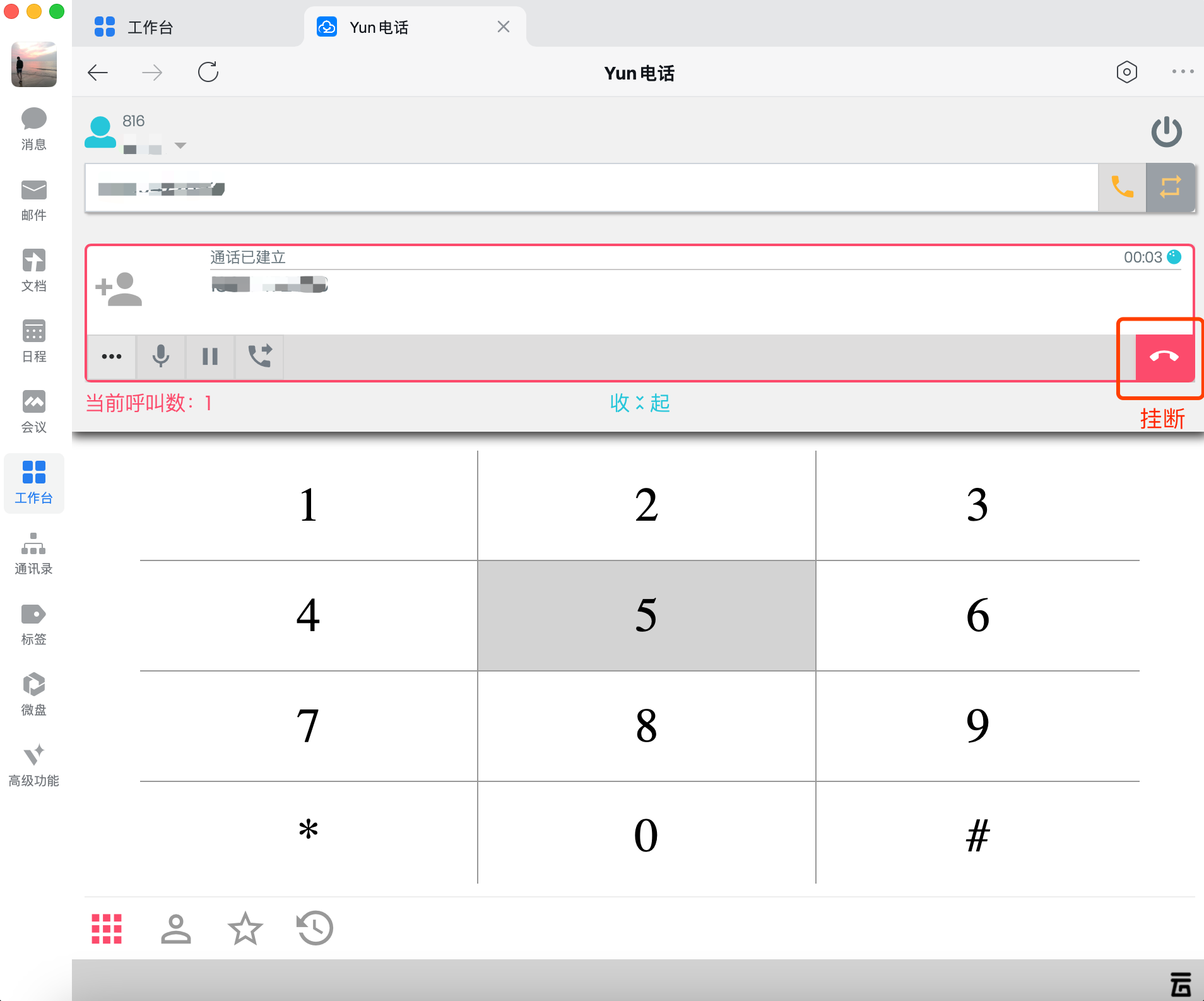
Task: Open the favorites star tab
Action: (x=245, y=928)
